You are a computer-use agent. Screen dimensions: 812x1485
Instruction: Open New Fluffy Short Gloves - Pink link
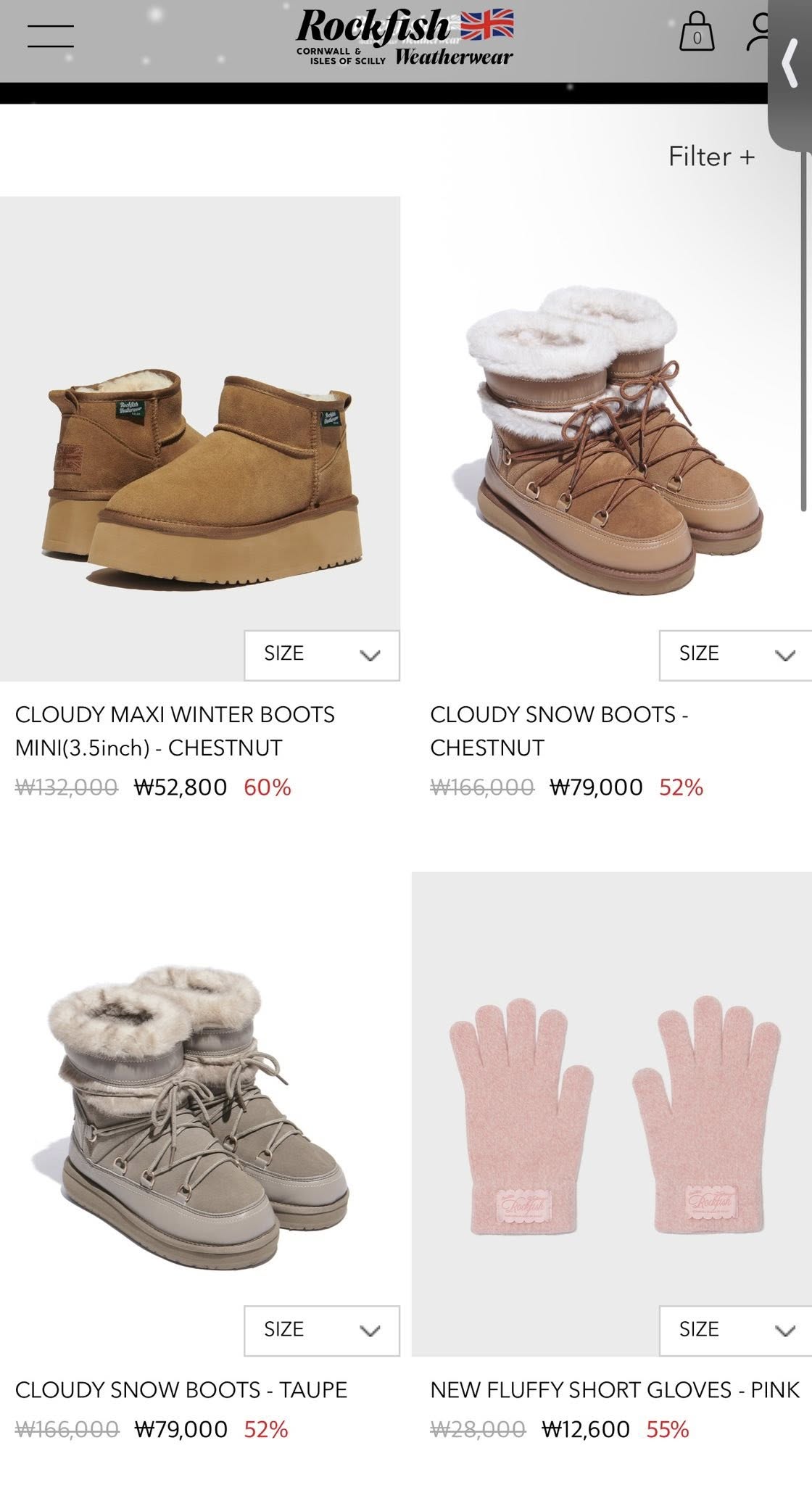(x=615, y=1390)
